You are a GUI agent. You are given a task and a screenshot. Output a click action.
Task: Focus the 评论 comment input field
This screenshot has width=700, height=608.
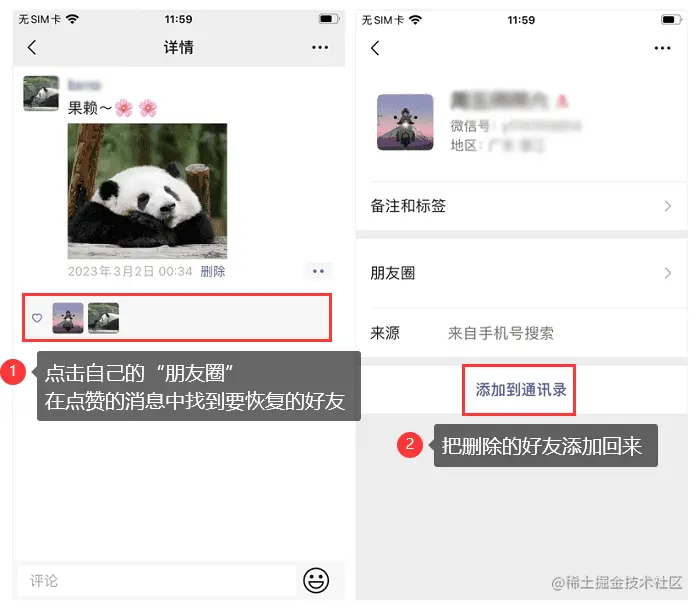[x=157, y=581]
